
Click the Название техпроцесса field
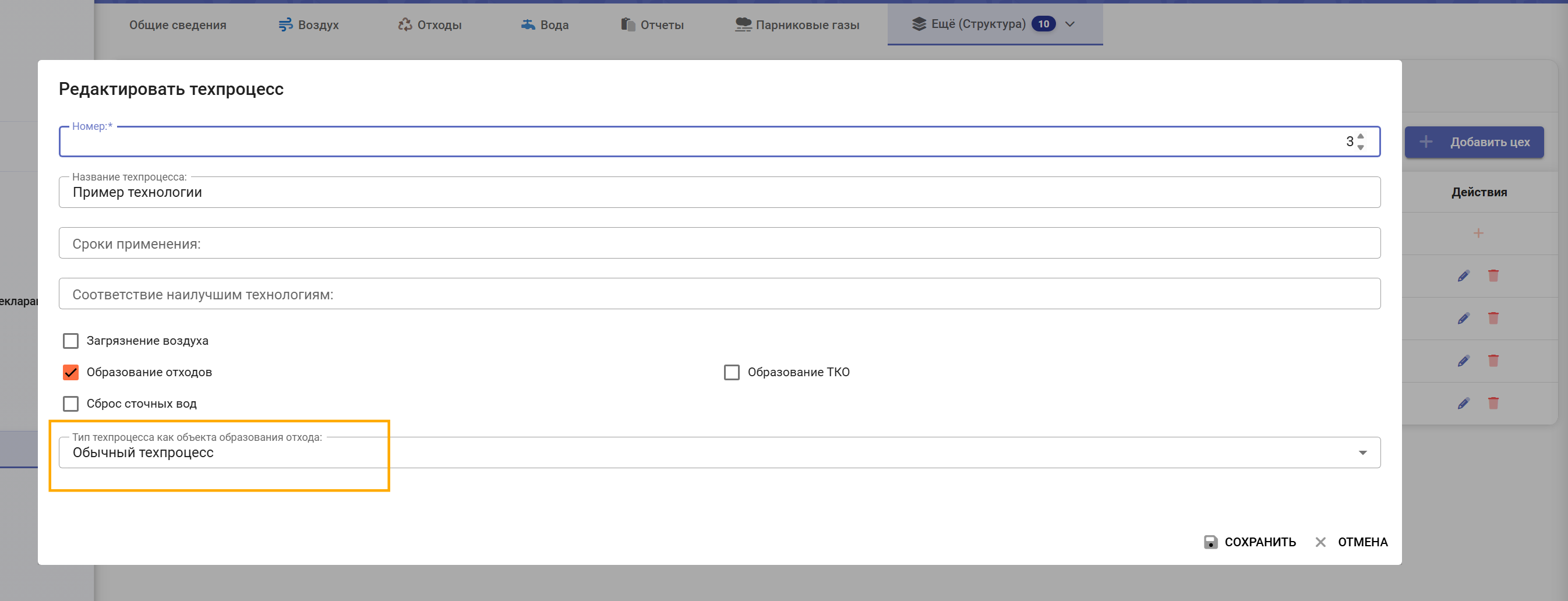pyautogui.click(x=719, y=192)
